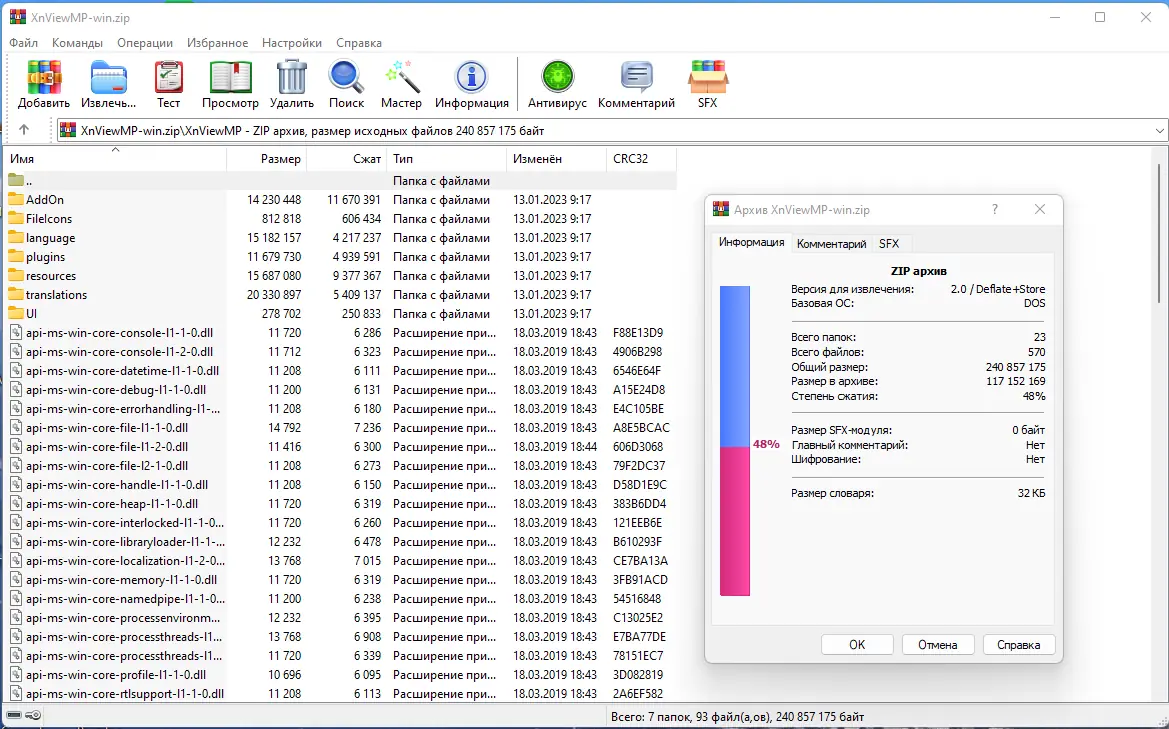The image size is (1169, 729).
Task: Click the key icon in status bar
Action: click(x=34, y=716)
